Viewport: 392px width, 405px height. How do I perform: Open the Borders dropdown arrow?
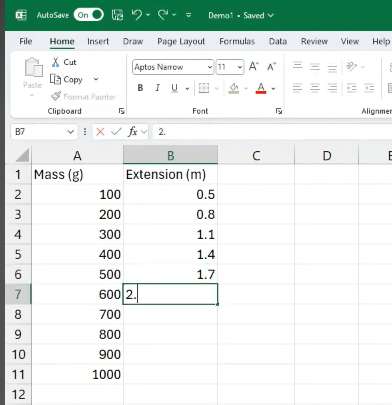pyautogui.click(x=216, y=89)
